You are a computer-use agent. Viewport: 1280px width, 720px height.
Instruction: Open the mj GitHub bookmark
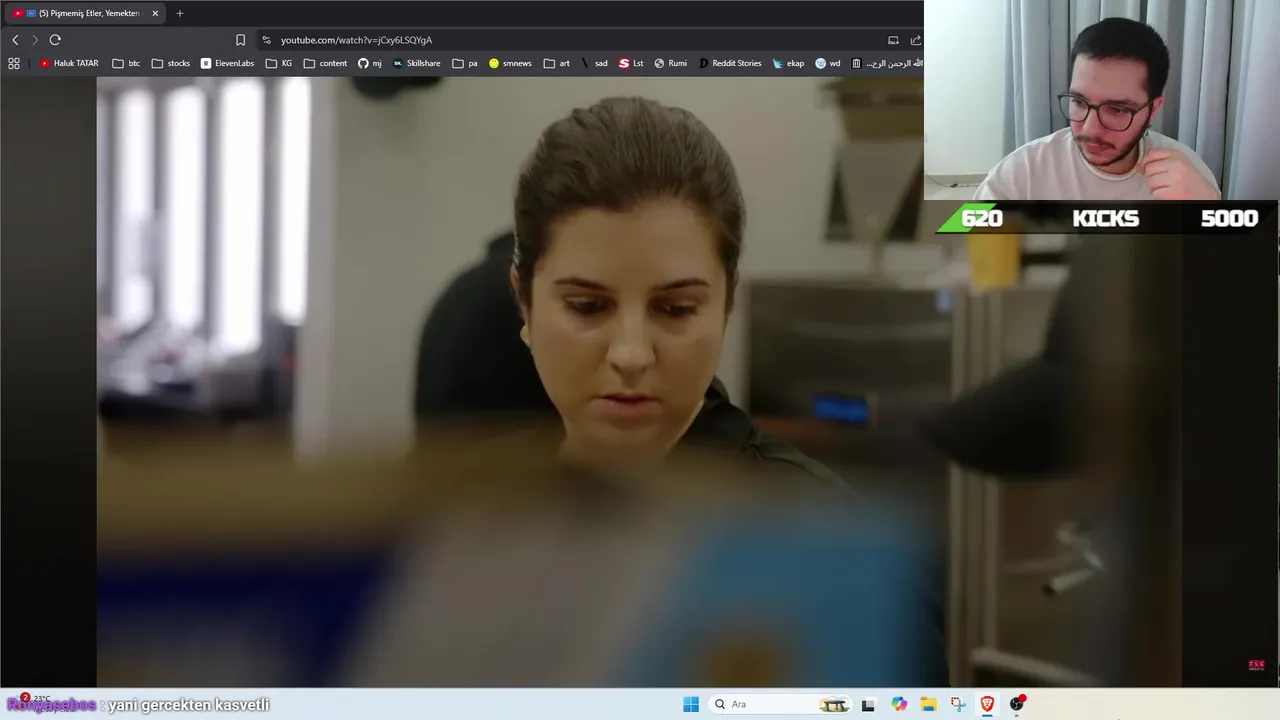pyautogui.click(x=370, y=63)
